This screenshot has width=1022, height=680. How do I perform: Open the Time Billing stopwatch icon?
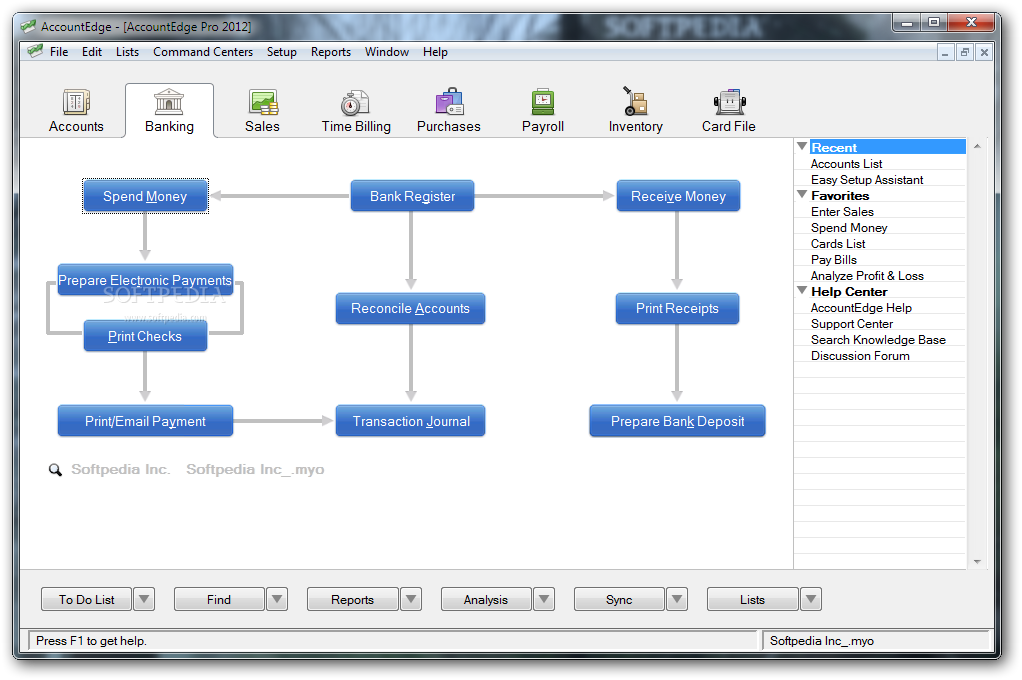[x=355, y=102]
